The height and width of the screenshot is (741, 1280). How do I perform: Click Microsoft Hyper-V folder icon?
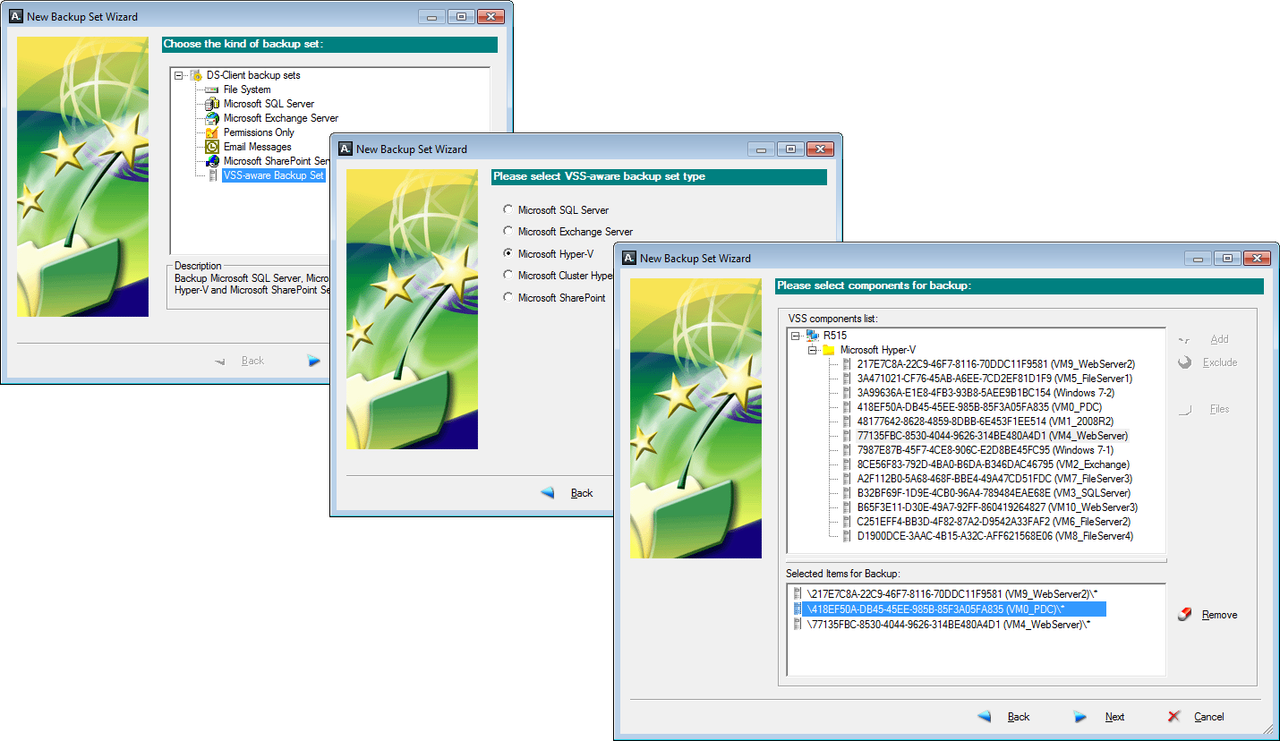pos(829,350)
